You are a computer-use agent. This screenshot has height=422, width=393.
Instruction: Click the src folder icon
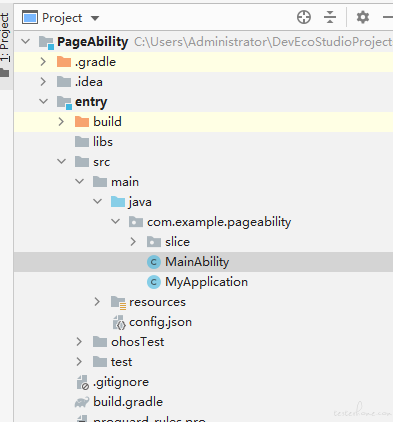point(82,162)
